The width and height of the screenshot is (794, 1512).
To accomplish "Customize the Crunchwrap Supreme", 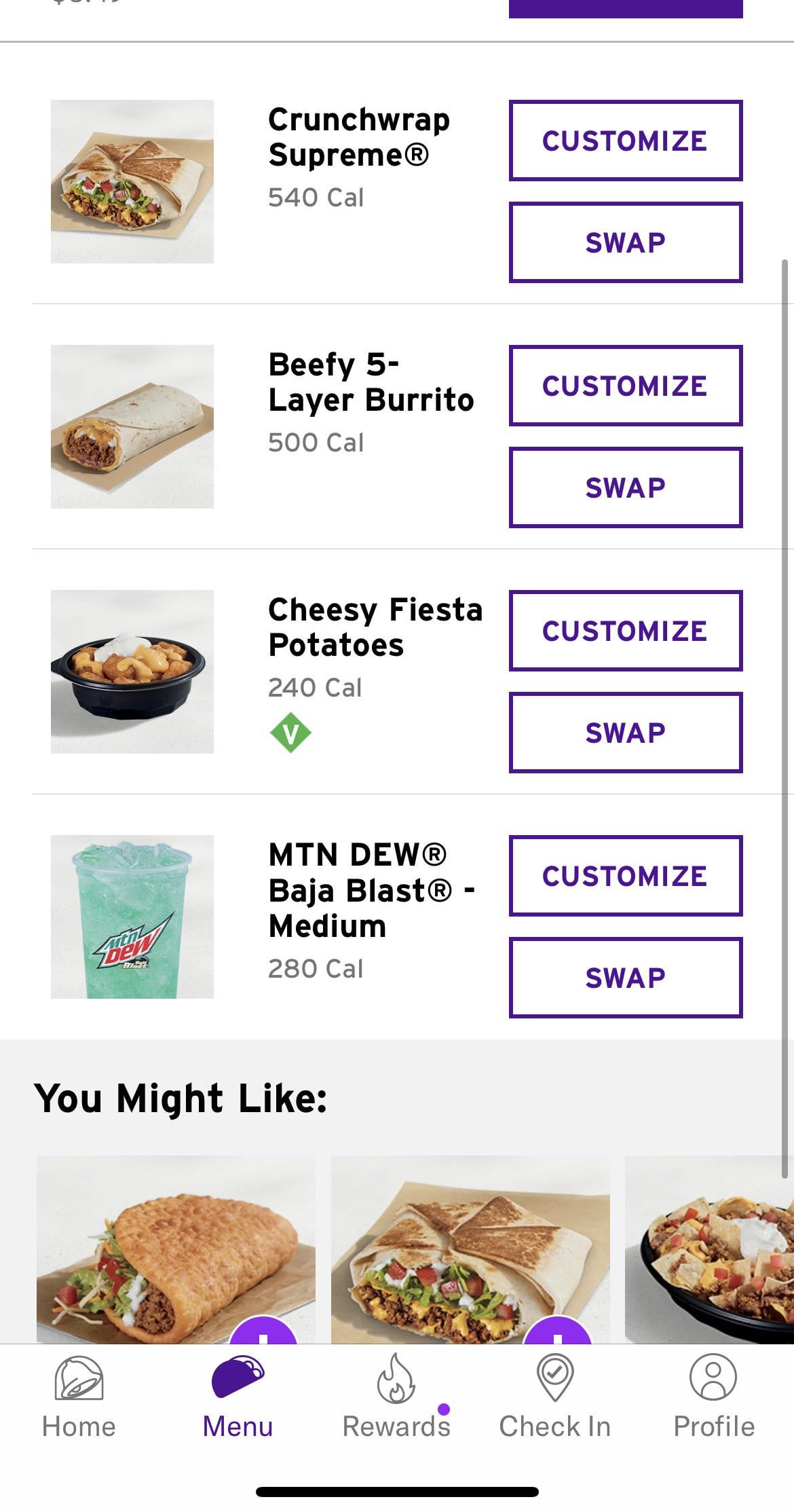I will [x=625, y=141].
